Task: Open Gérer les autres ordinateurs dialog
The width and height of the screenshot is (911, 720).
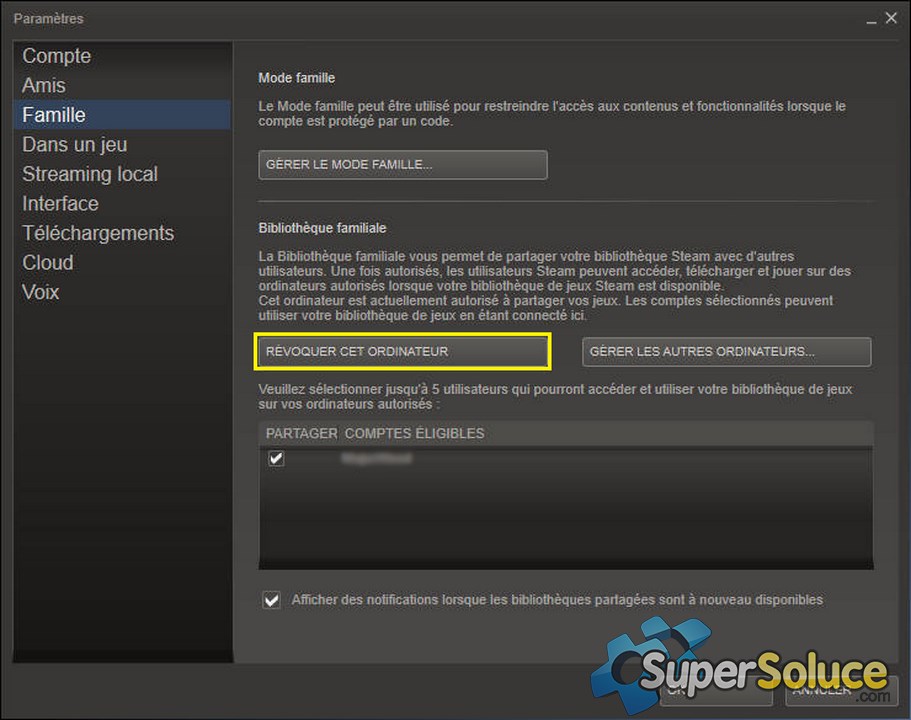Action: pos(726,351)
